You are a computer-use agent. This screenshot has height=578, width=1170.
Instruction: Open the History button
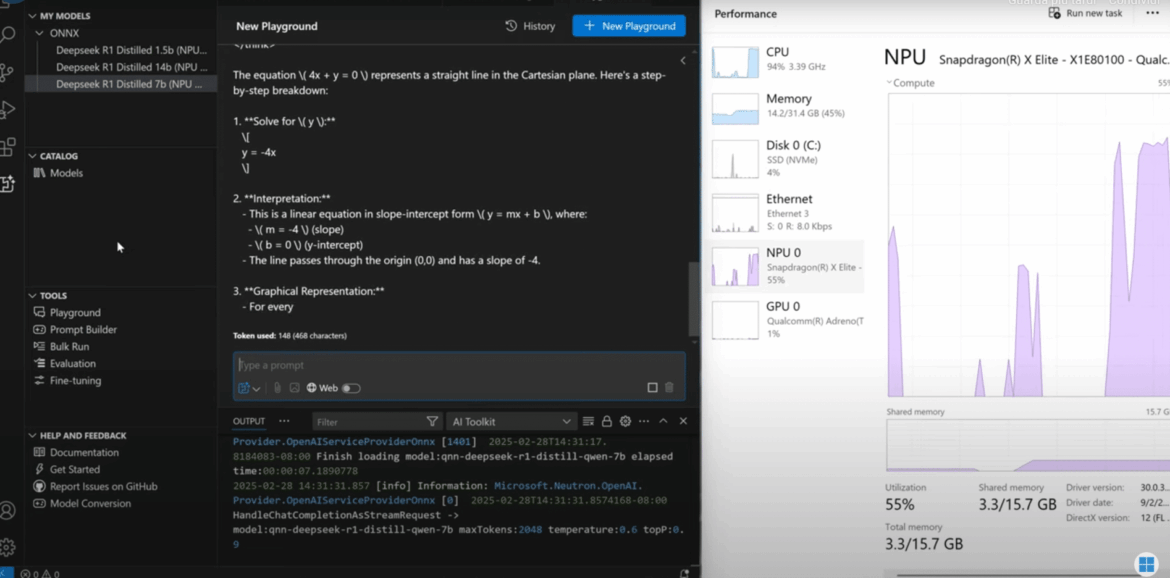pos(530,26)
